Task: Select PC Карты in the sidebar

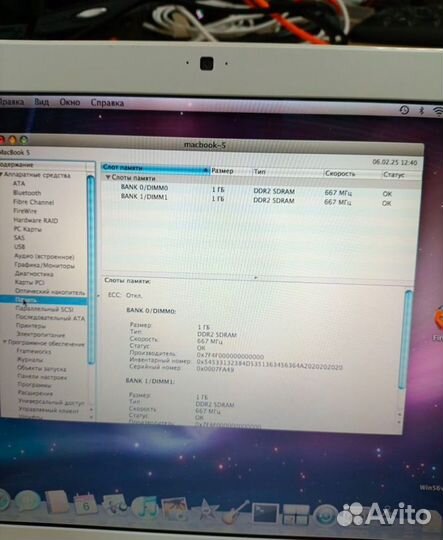Action: tap(28, 229)
